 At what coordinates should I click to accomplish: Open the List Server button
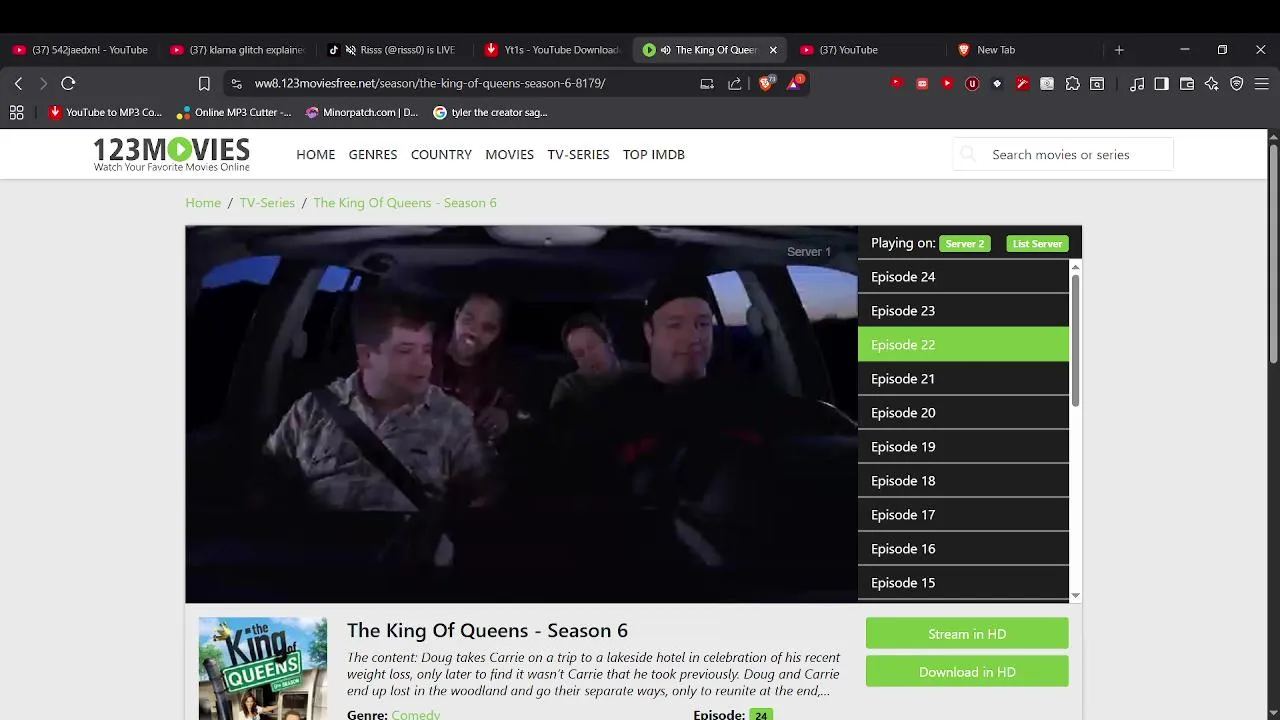pyautogui.click(x=1037, y=244)
